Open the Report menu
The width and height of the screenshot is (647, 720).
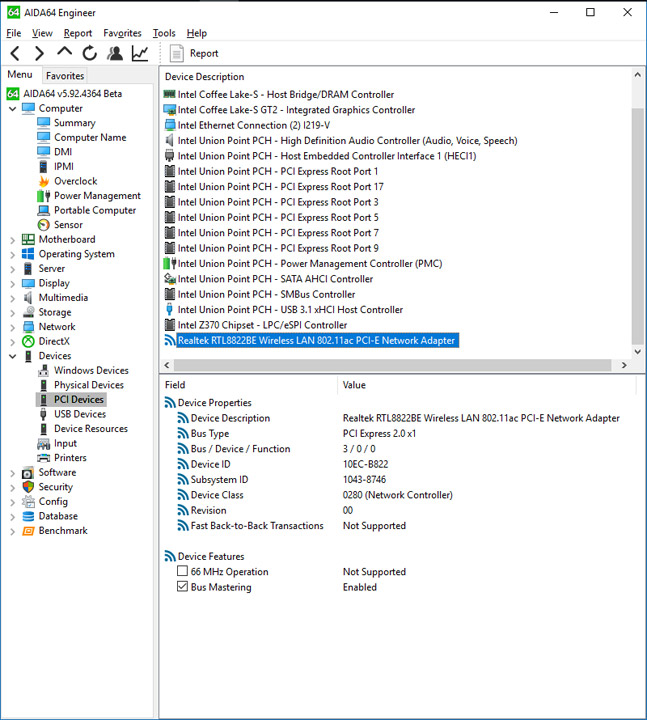(78, 33)
